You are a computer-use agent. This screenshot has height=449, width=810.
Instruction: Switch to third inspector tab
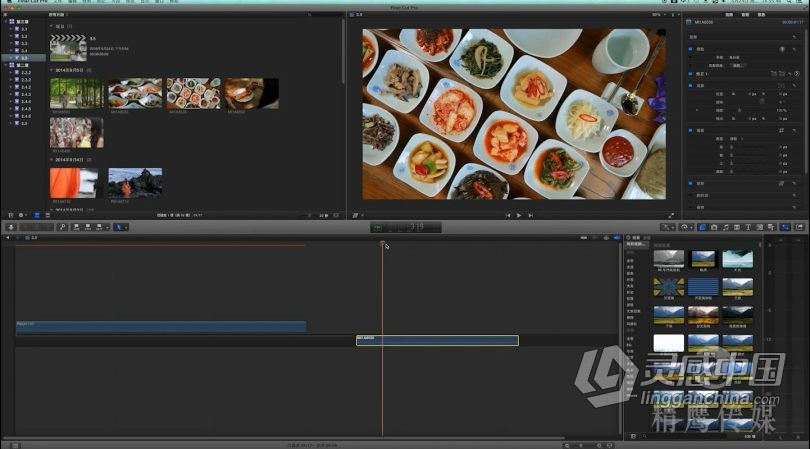[761, 15]
